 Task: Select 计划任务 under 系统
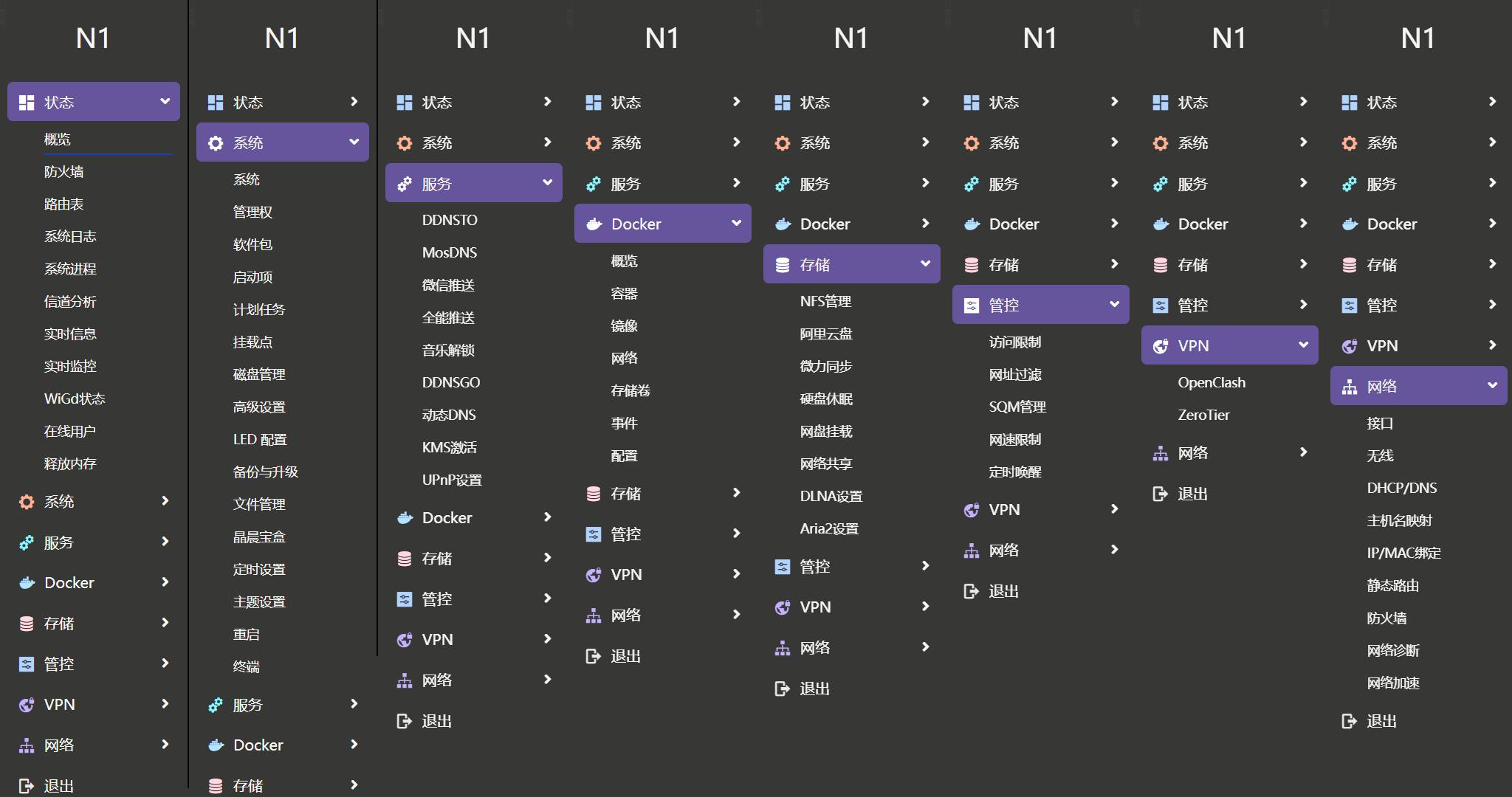259,310
